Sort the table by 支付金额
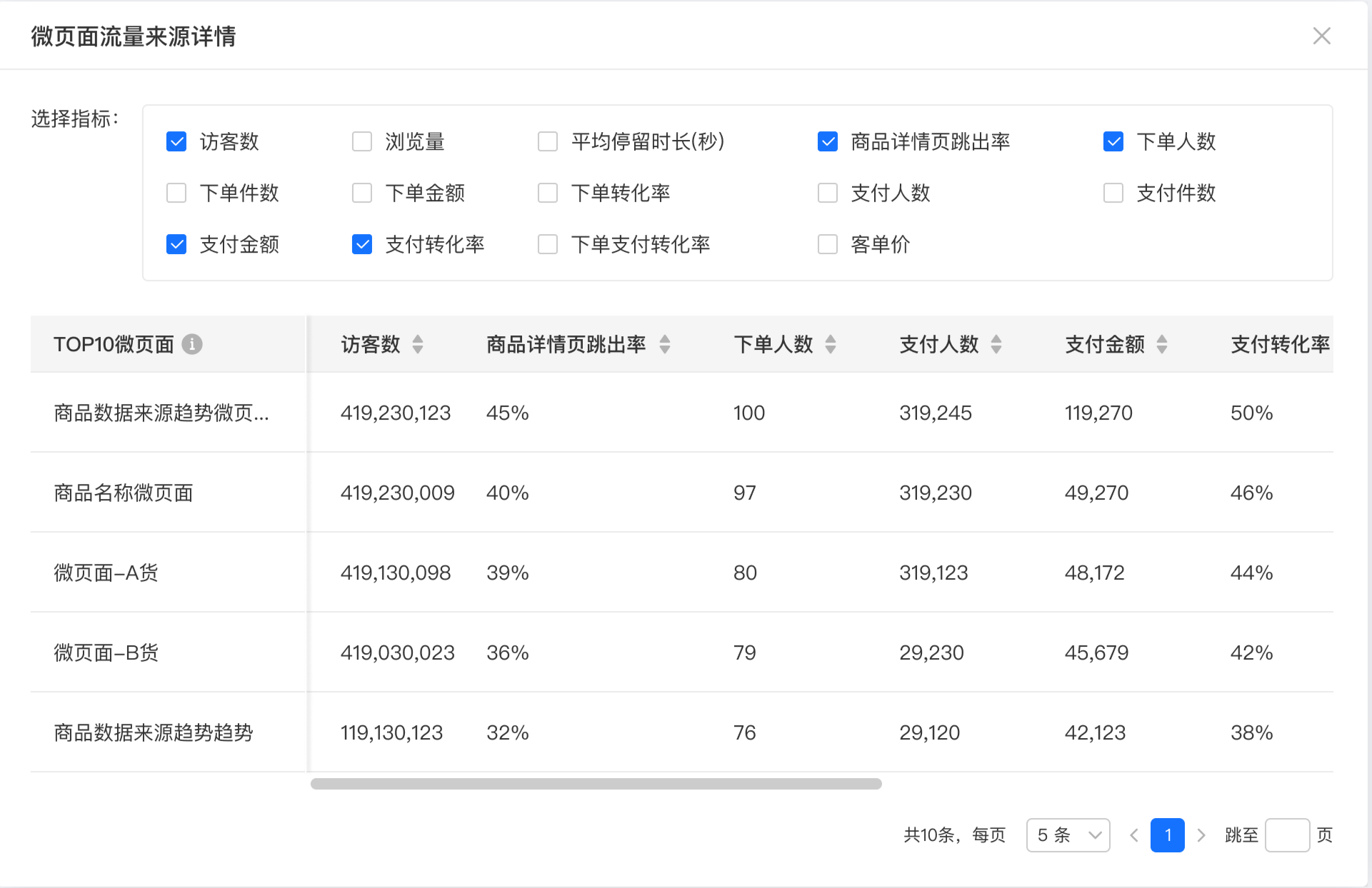The image size is (1372, 888). 1162,344
